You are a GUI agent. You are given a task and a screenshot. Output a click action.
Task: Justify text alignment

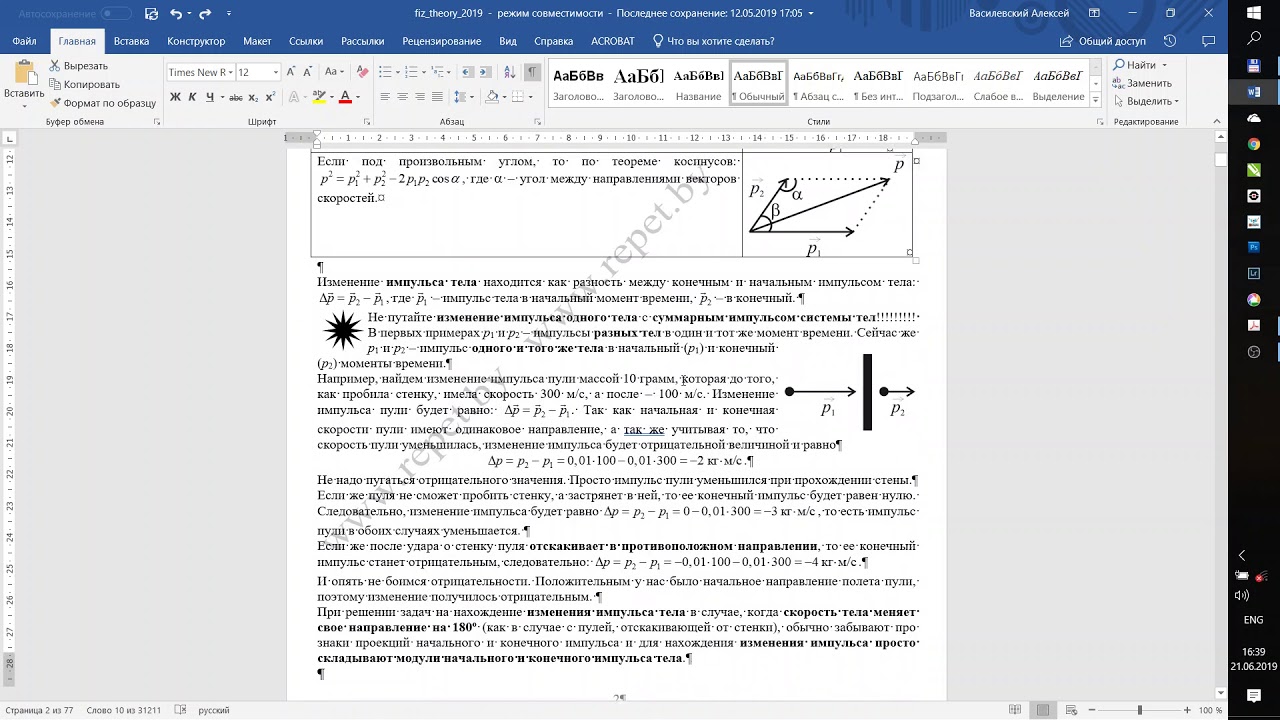[x=437, y=97]
